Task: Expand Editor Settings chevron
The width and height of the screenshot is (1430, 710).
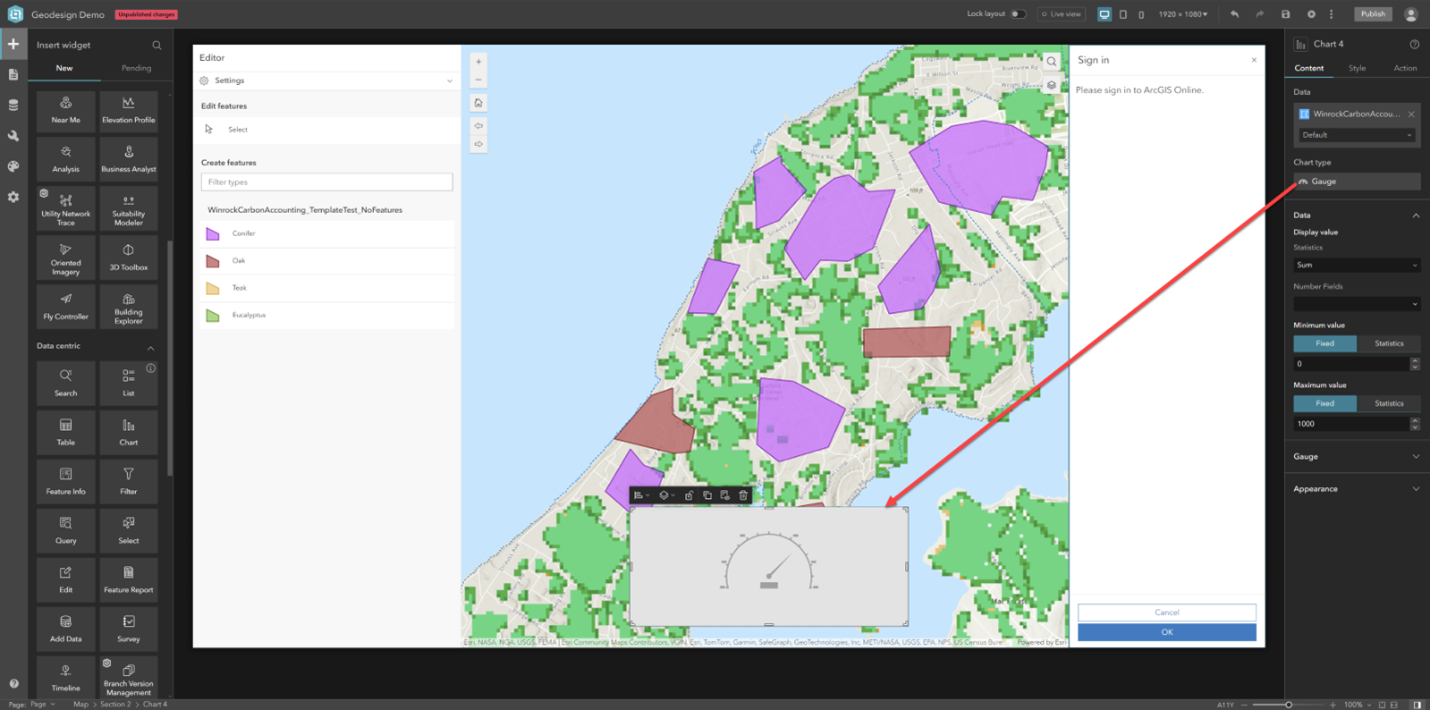Action: coord(450,81)
